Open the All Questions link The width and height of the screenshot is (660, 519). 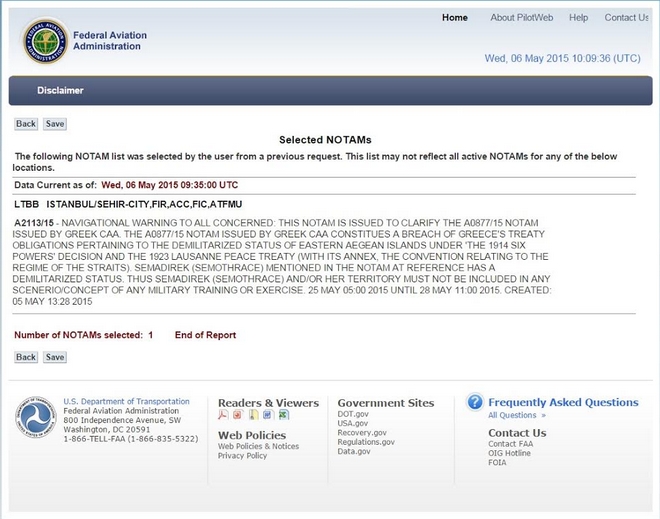pos(516,415)
